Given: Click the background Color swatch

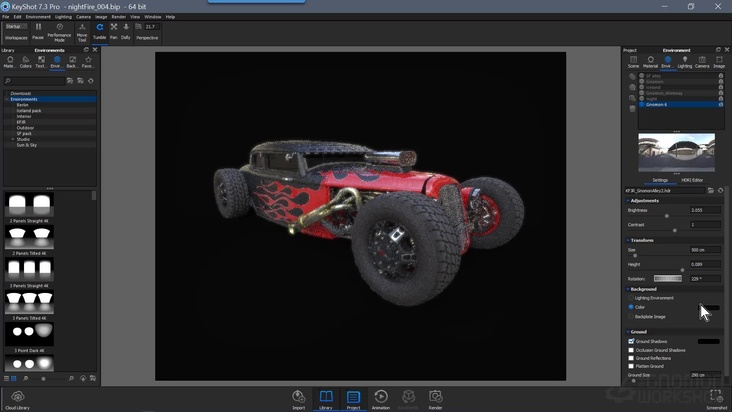Looking at the screenshot, I should (x=709, y=307).
